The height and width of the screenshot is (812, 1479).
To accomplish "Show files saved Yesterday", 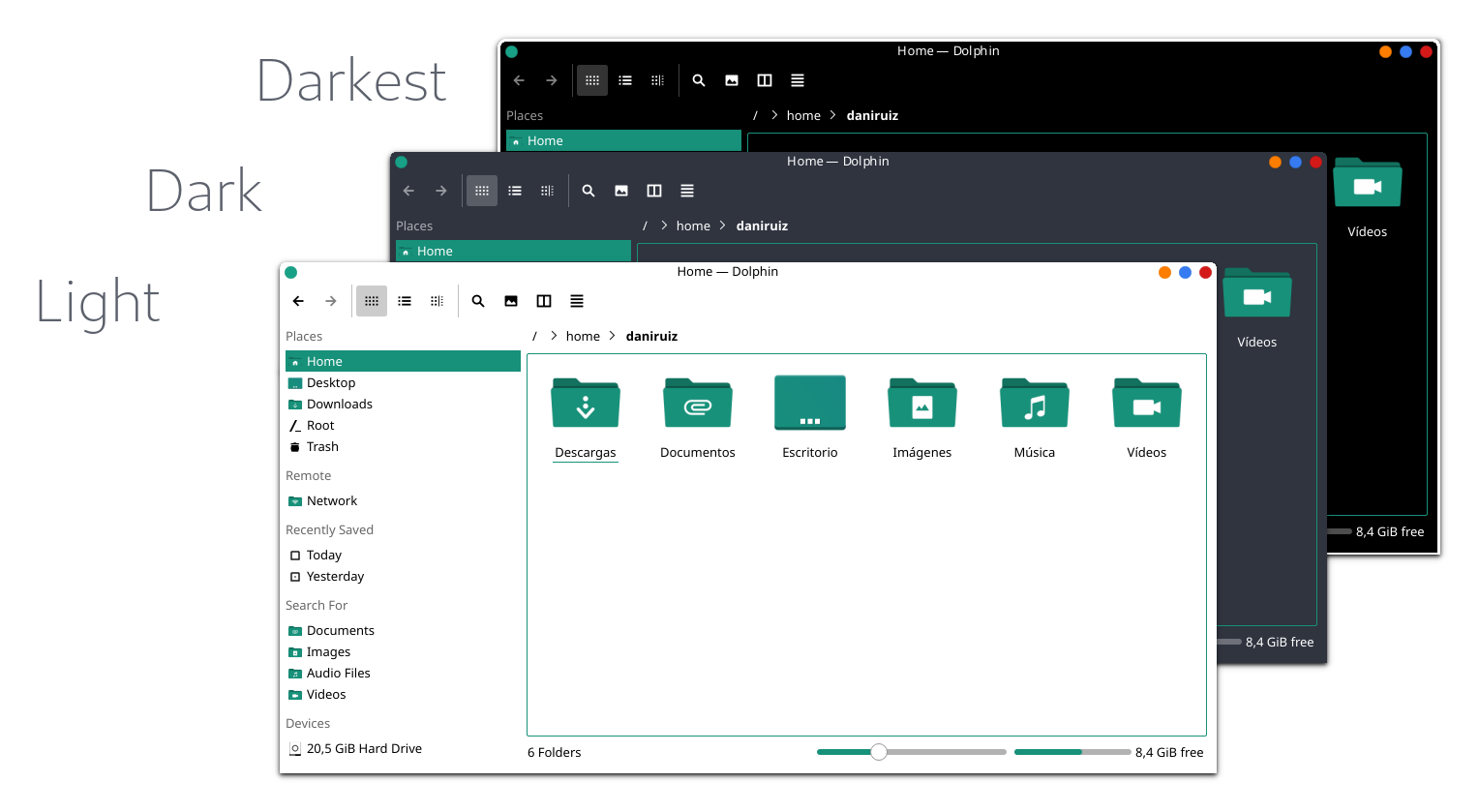I will coord(403,576).
